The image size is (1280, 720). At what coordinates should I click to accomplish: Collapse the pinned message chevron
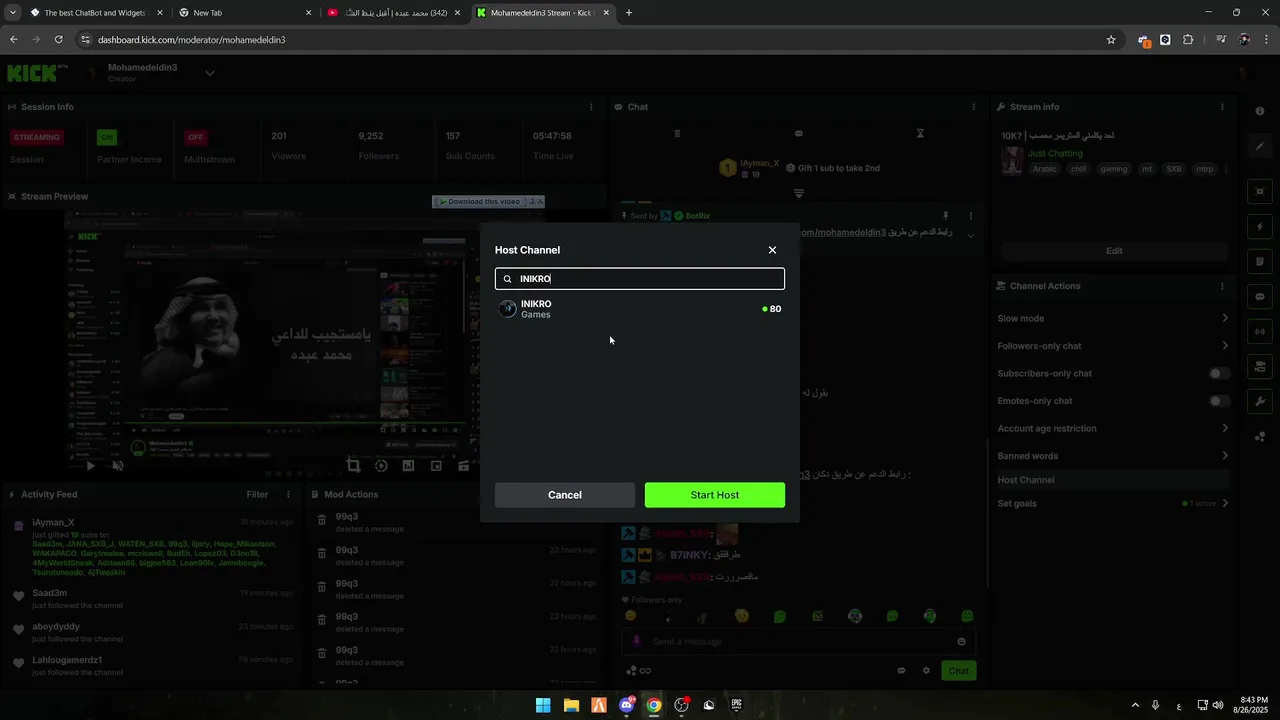970,236
